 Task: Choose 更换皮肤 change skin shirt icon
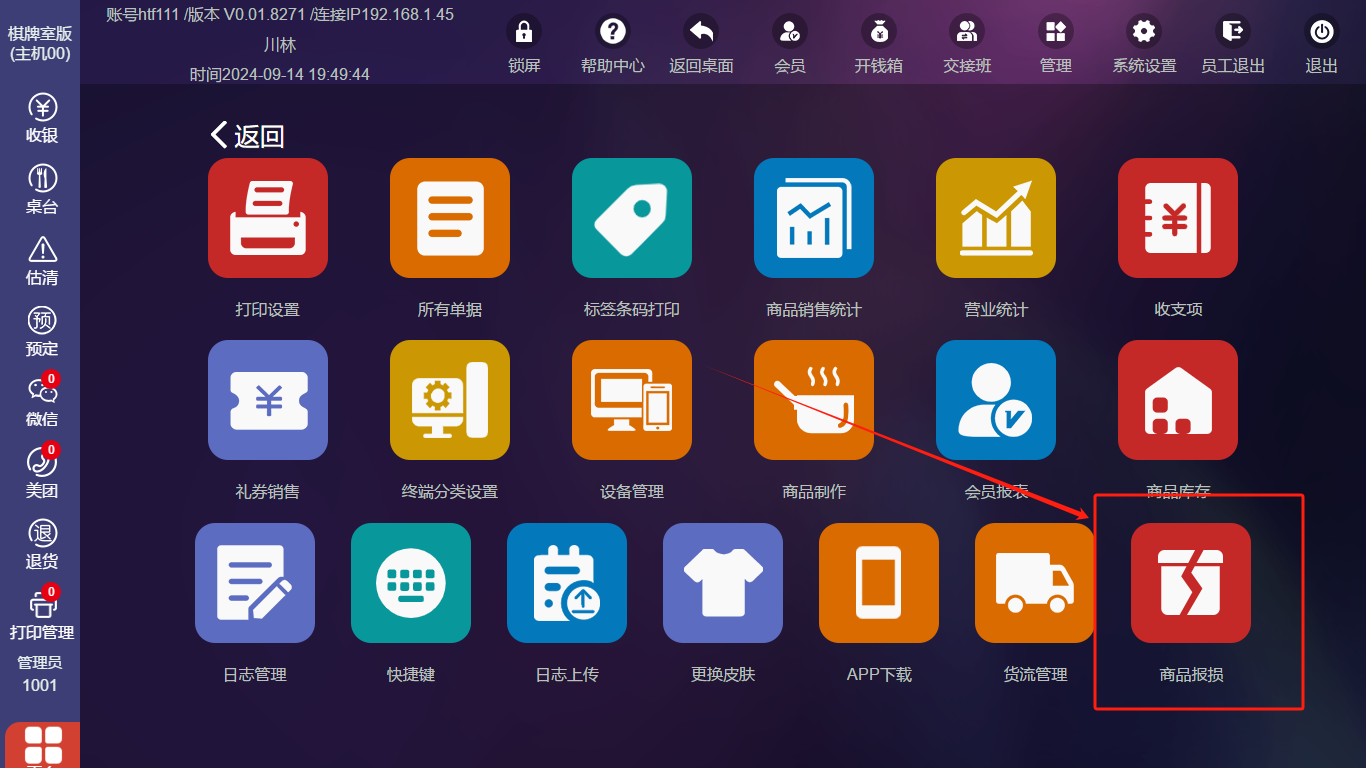tap(723, 583)
